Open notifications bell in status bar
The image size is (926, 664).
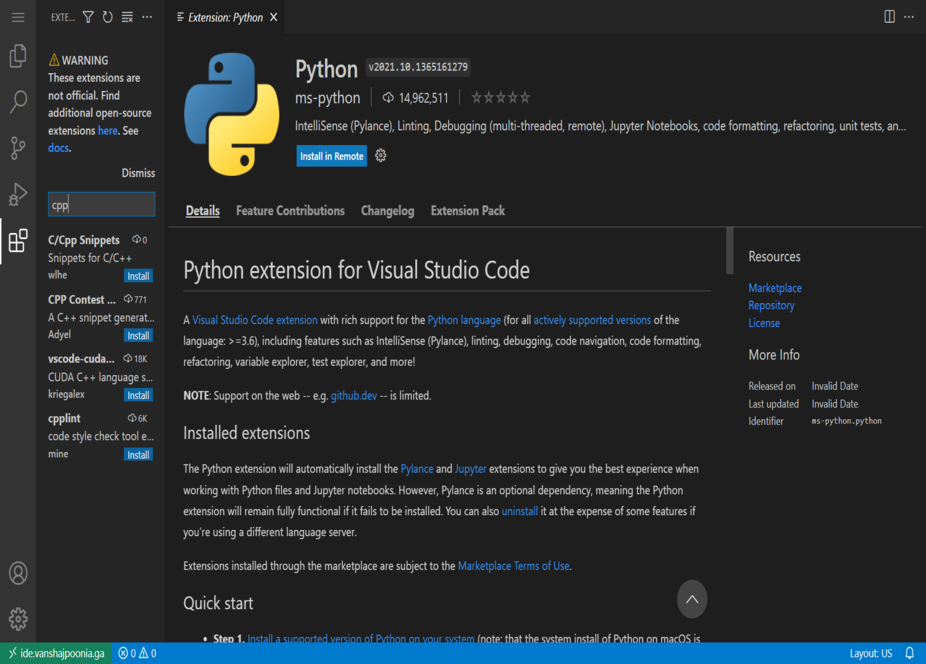[x=909, y=653]
